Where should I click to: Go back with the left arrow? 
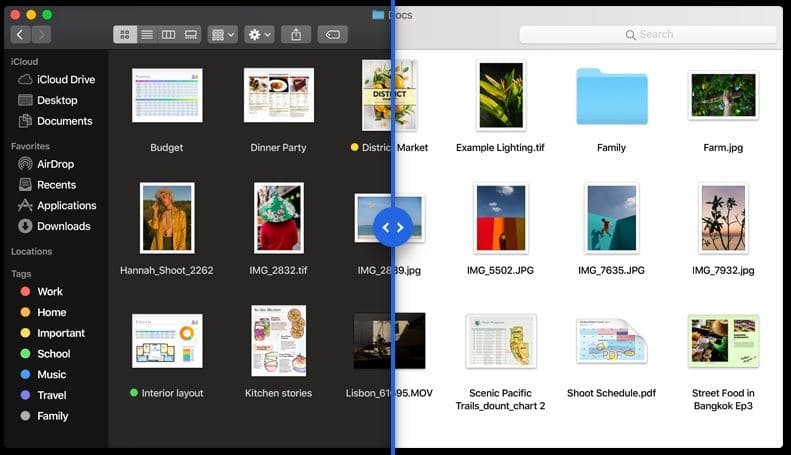(x=20, y=34)
